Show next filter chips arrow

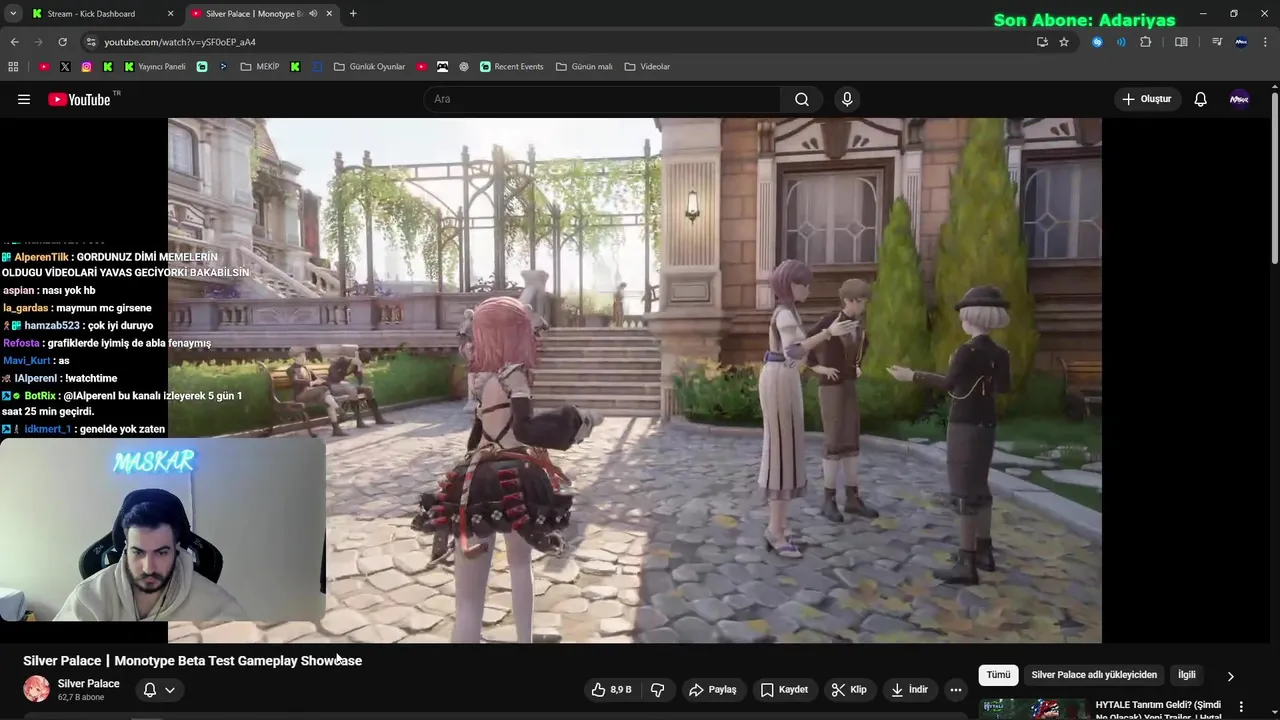[1230, 675]
